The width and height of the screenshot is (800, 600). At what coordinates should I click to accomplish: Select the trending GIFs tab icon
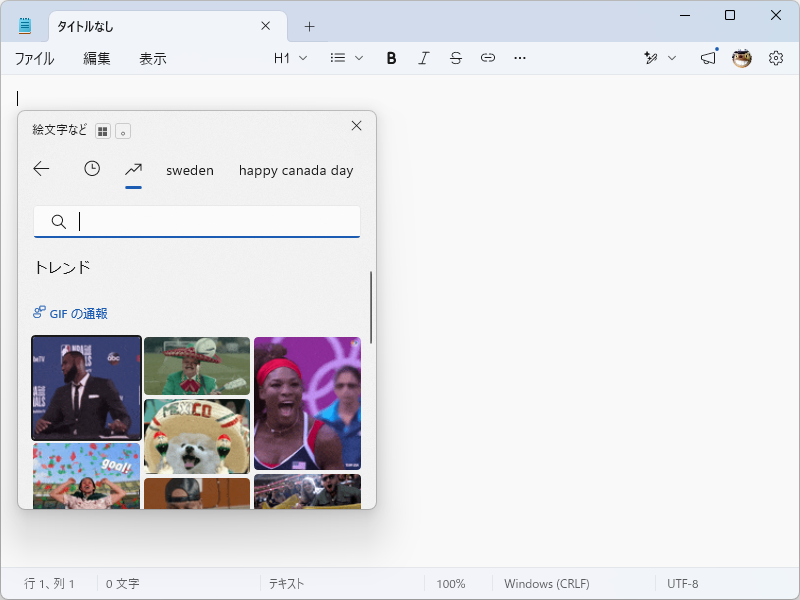point(133,169)
